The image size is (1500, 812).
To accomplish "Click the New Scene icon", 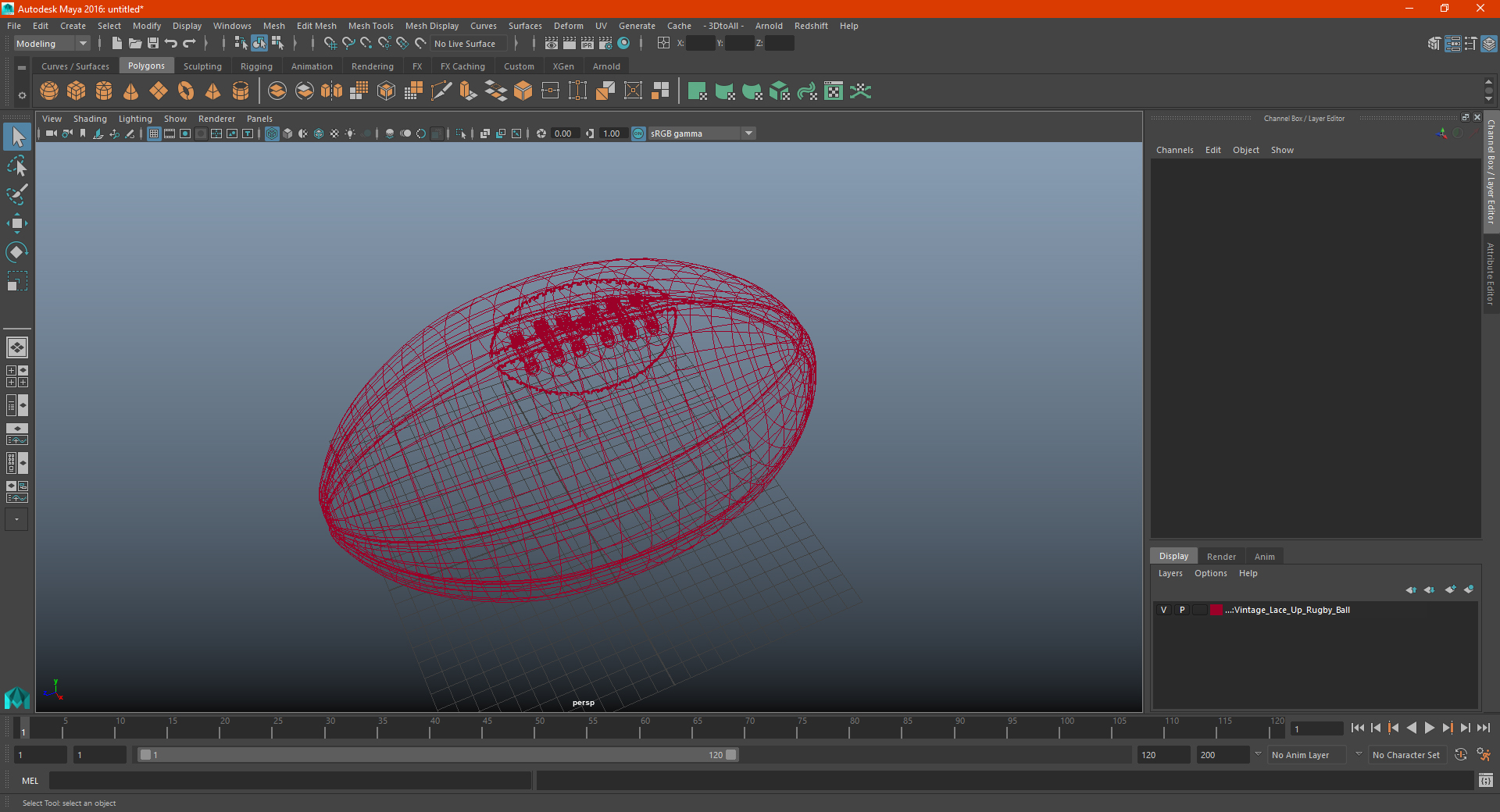I will [x=116, y=44].
